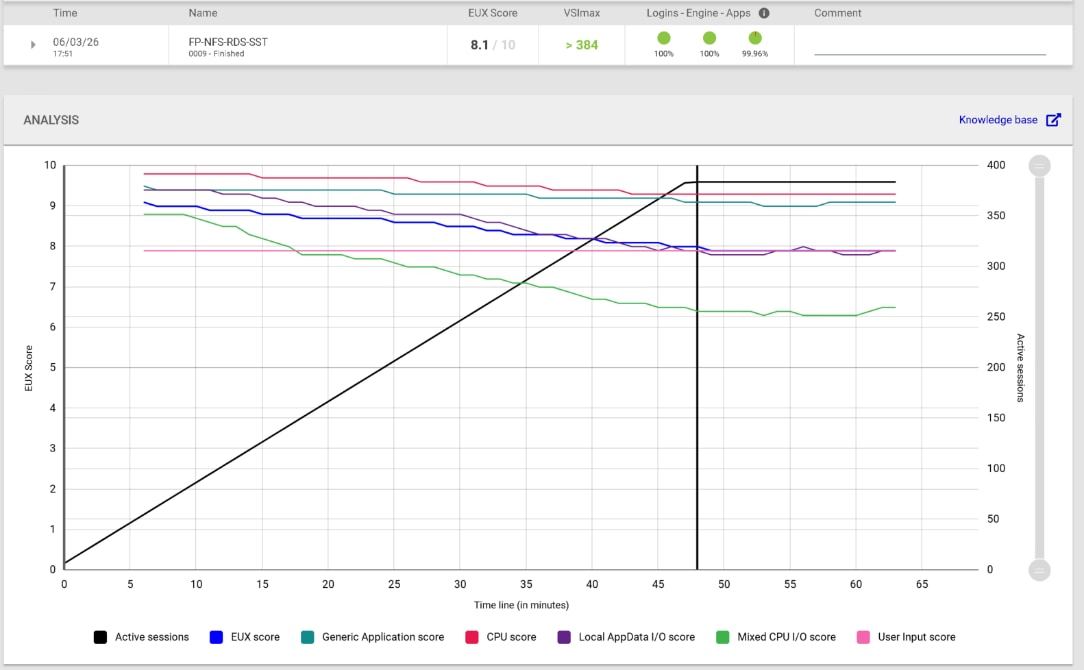This screenshot has width=1084, height=670.
Task: Click the test name FP-NFS-RDS-SST
Action: pyautogui.click(x=227, y=41)
